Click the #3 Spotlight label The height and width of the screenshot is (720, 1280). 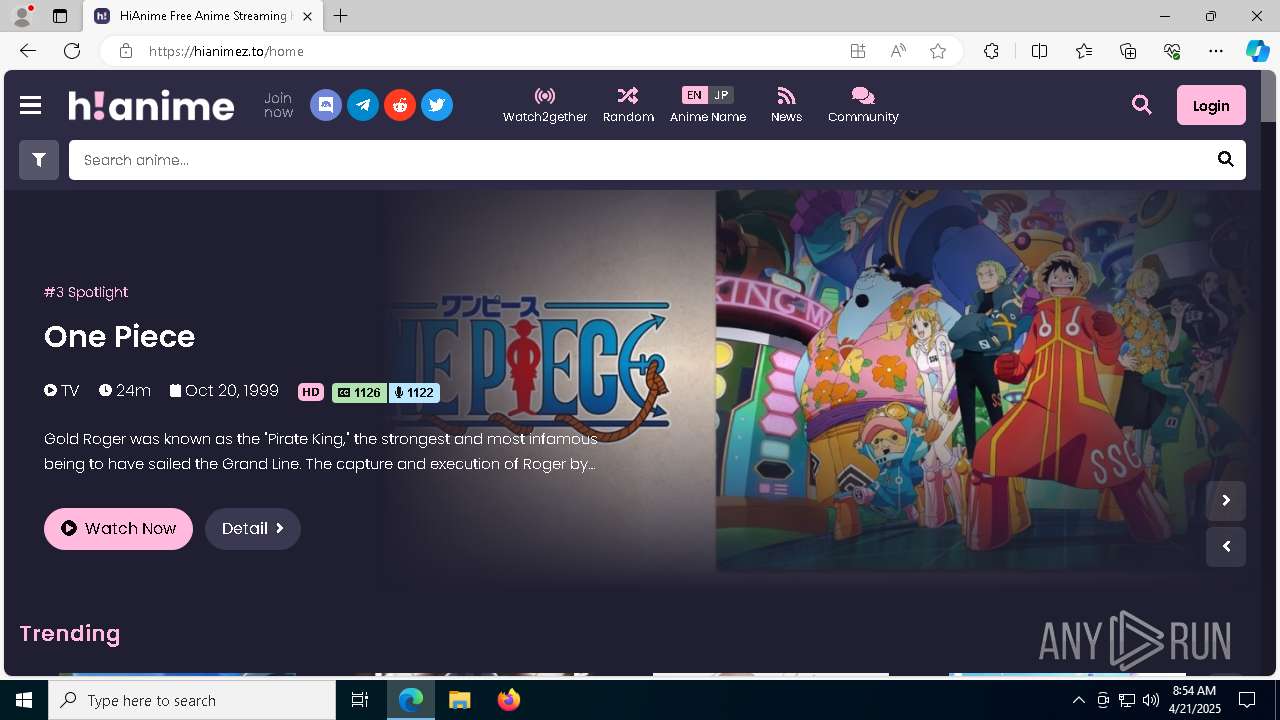point(86,292)
